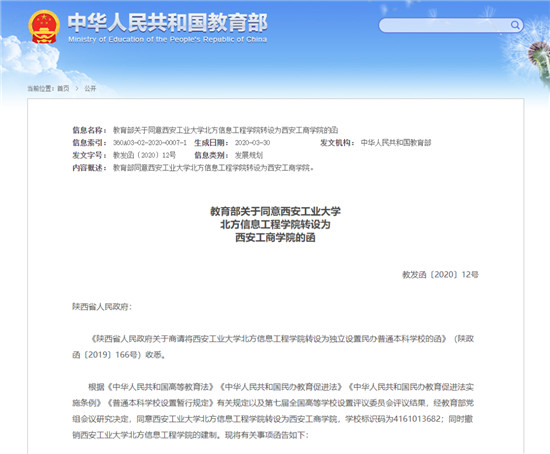550x454 pixels.
Task: Click the 发文机构 value 中华人民共和国教育部
Action: click(x=396, y=142)
